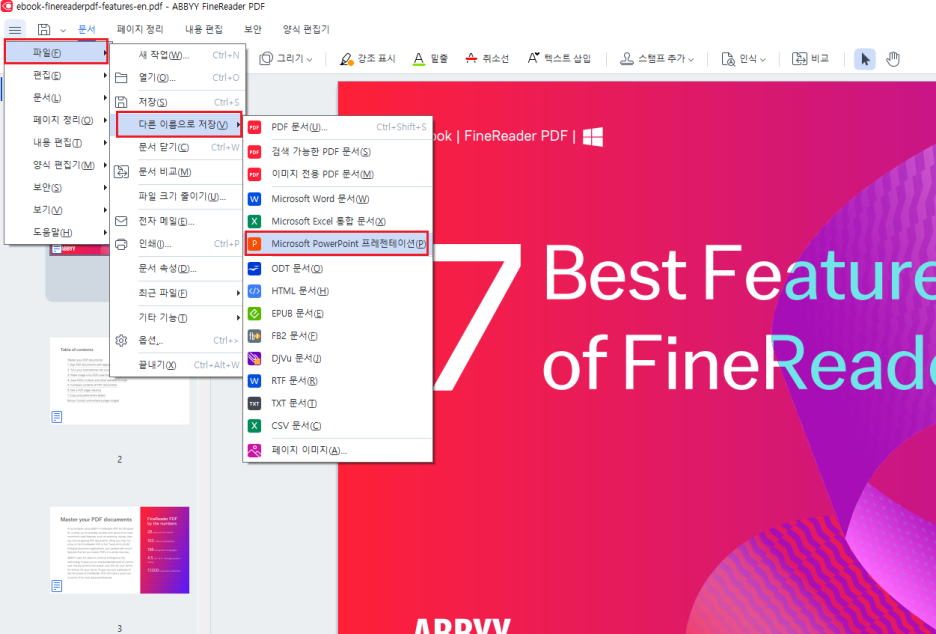Open the 페이지 정리(O) submenu
The height and width of the screenshot is (634, 936).
[56, 120]
